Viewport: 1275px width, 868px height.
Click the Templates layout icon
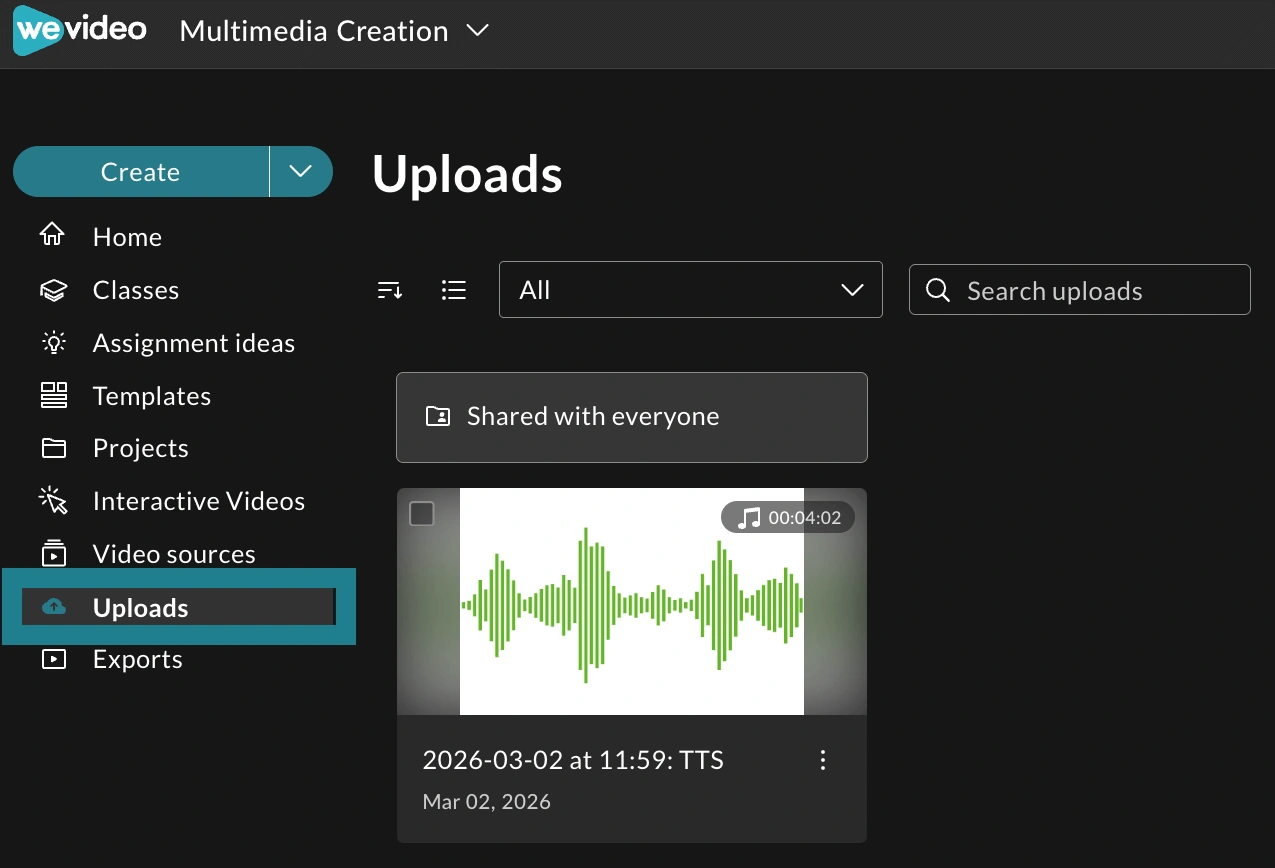(53, 395)
